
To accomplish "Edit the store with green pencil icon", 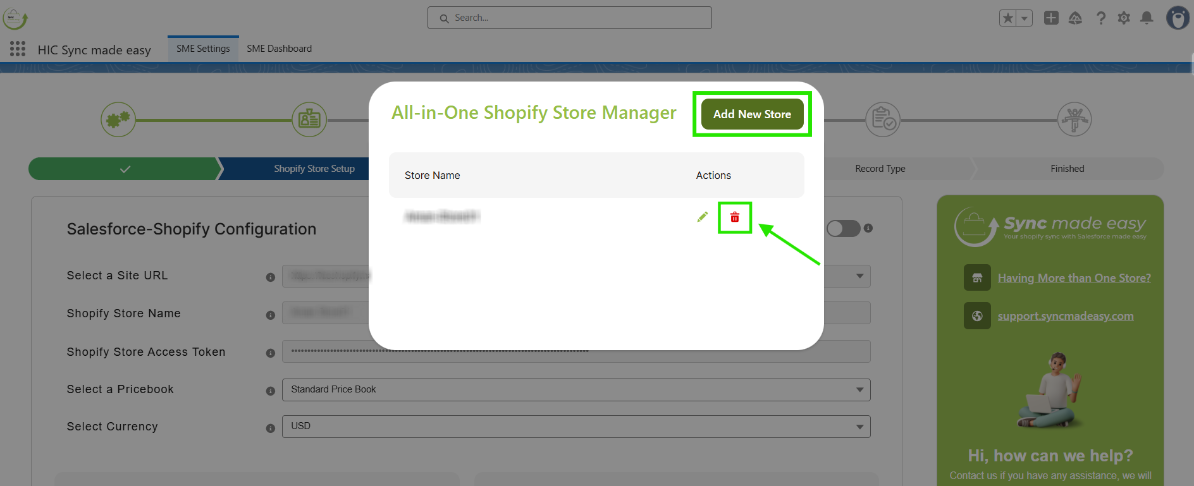I will 702,217.
